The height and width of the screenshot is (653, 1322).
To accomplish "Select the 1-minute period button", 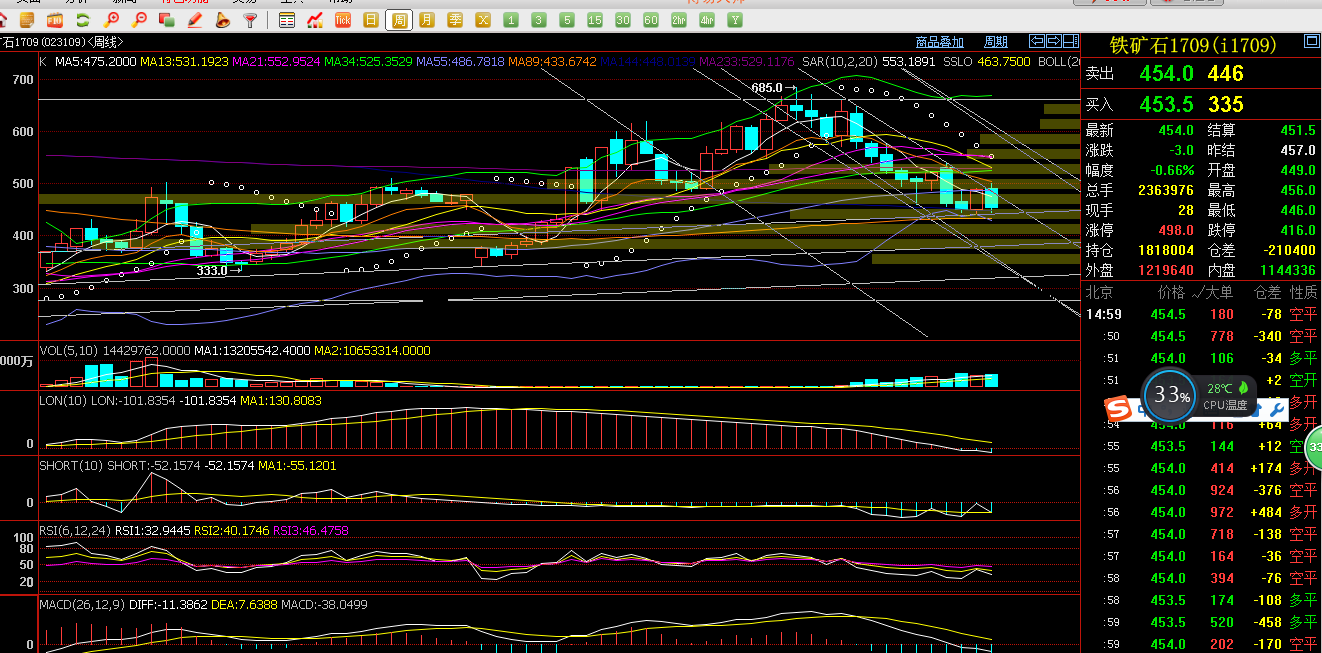I will (x=511, y=20).
